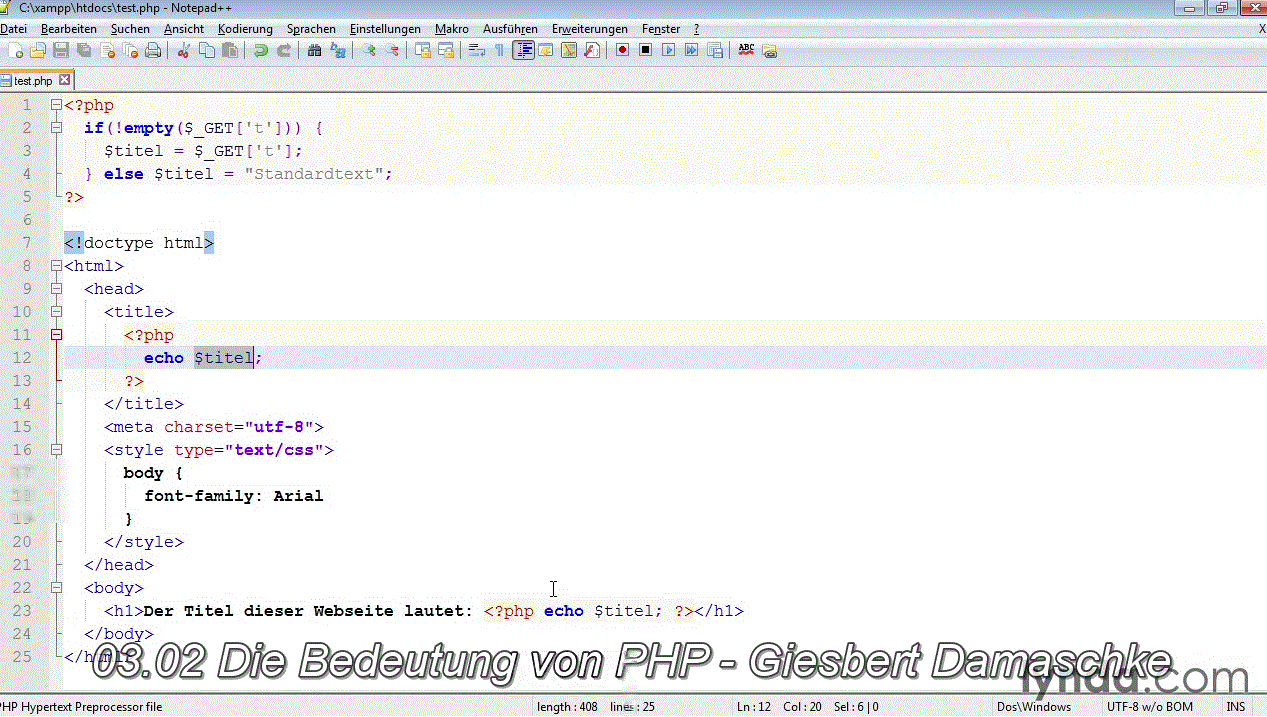The height and width of the screenshot is (717, 1267).
Task: Open the Datei menu
Action: [12, 29]
